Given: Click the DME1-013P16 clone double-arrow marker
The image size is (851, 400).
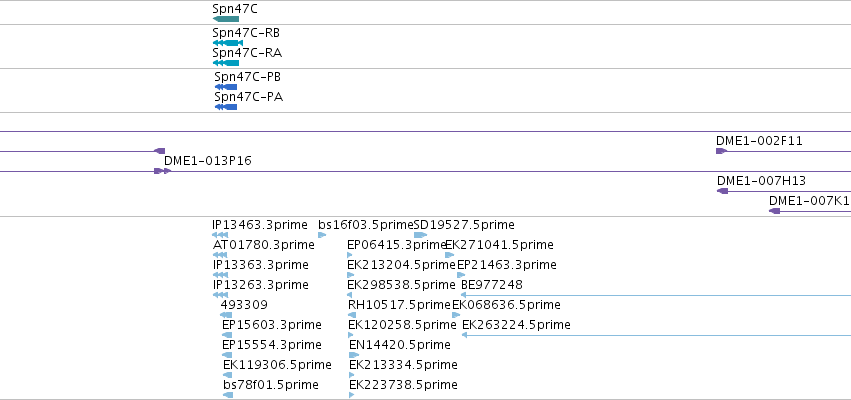Looking at the screenshot, I should coord(162,171).
